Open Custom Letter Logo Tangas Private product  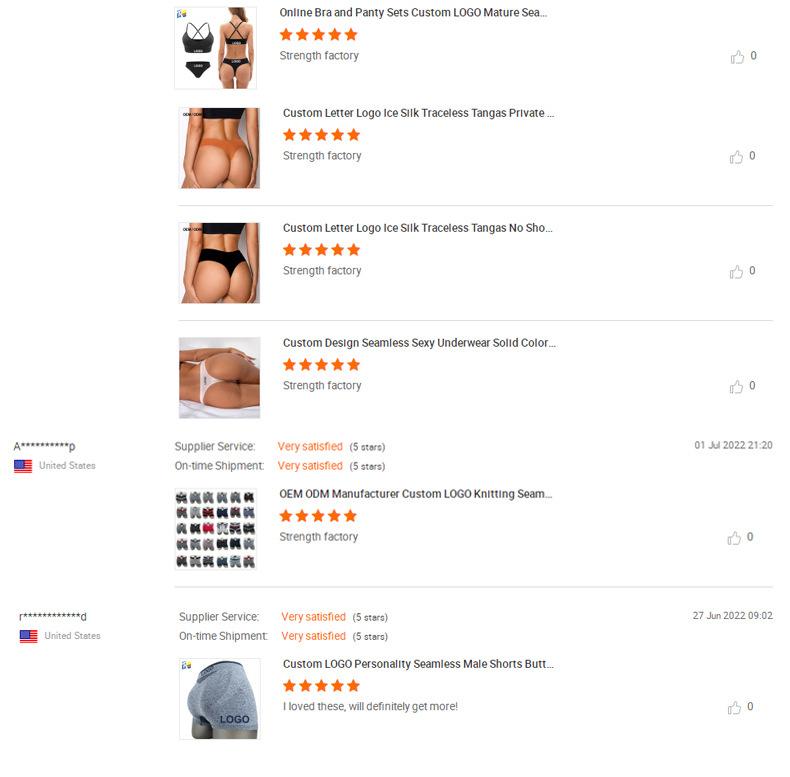(418, 113)
